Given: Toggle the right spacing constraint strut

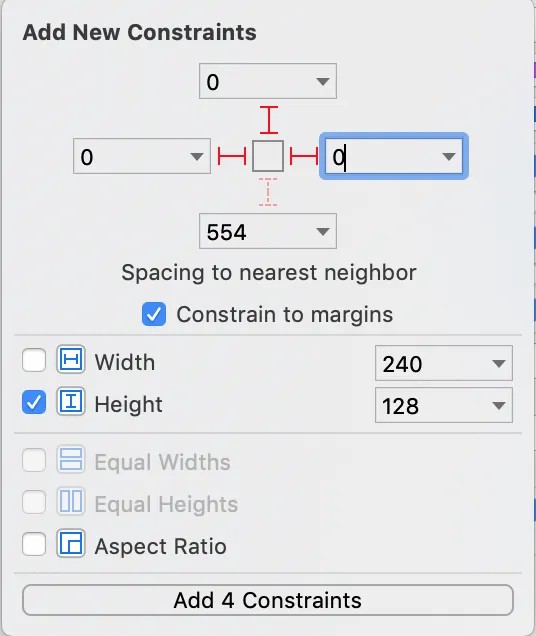Looking at the screenshot, I should (304, 156).
